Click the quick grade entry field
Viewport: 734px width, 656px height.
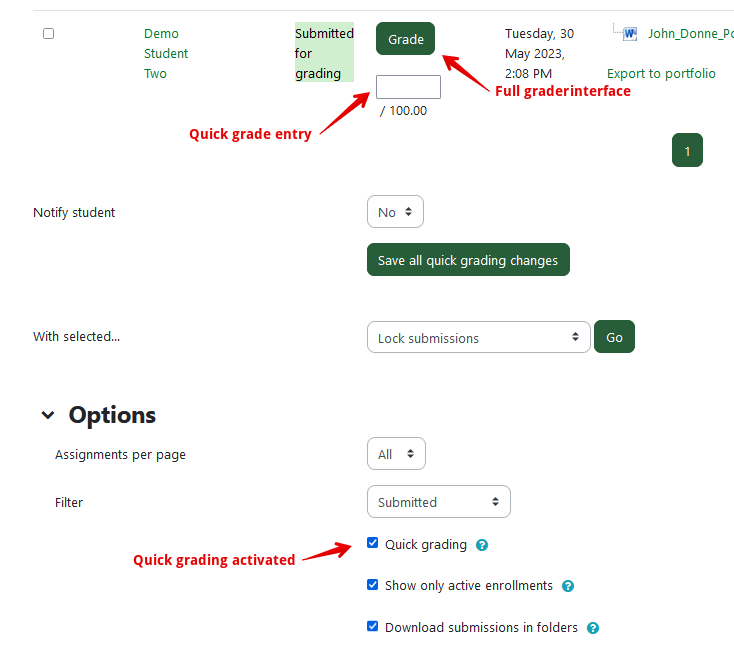click(x=408, y=87)
